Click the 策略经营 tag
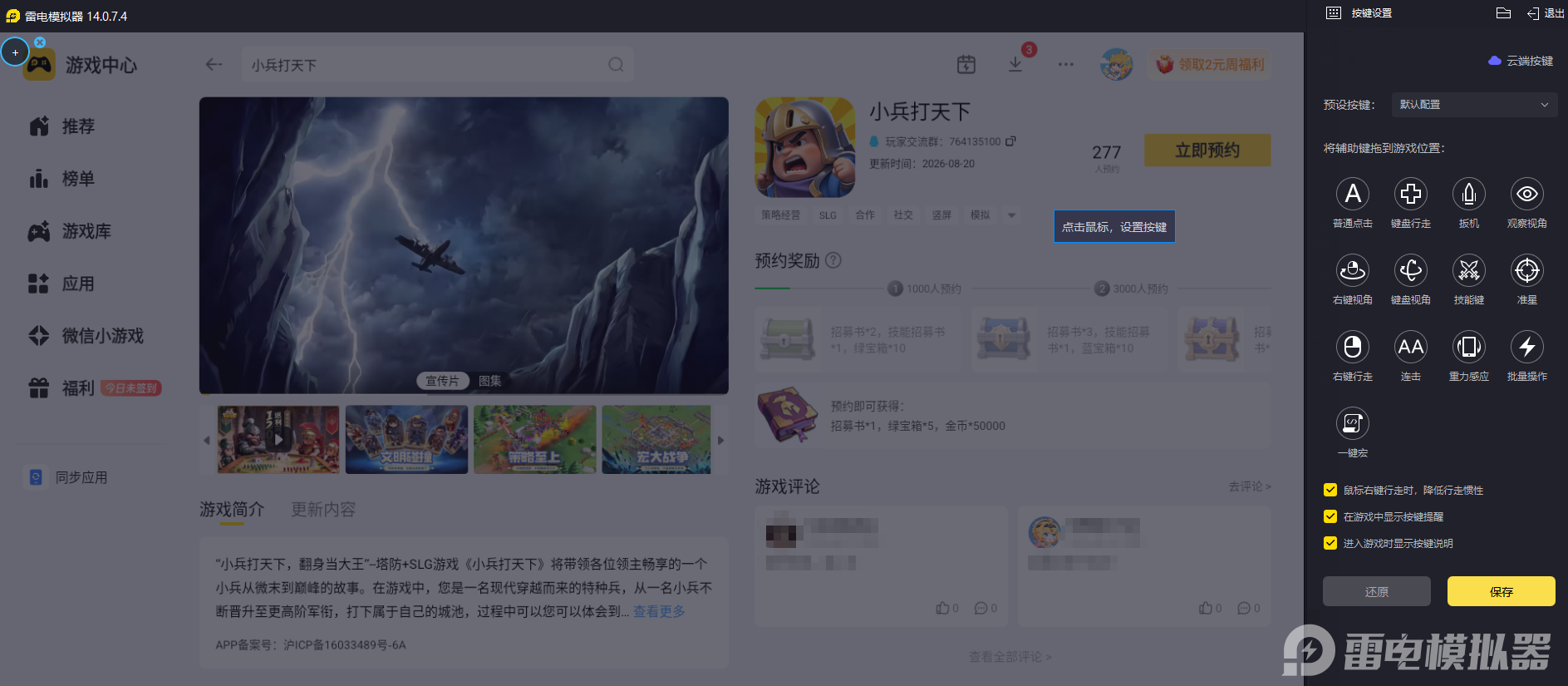 (x=781, y=215)
